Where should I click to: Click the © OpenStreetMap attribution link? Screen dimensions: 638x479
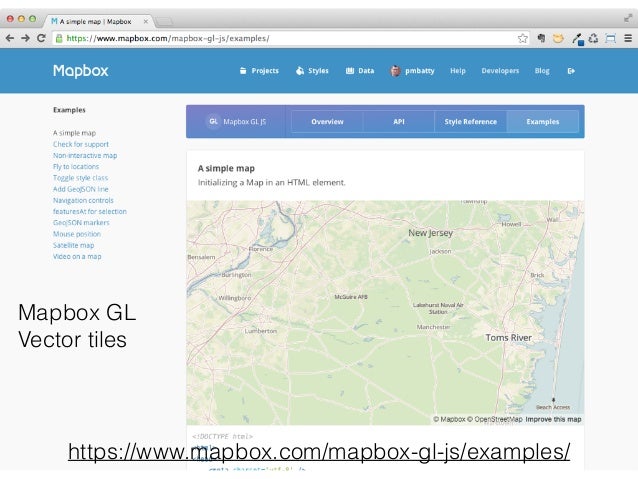pos(495,419)
